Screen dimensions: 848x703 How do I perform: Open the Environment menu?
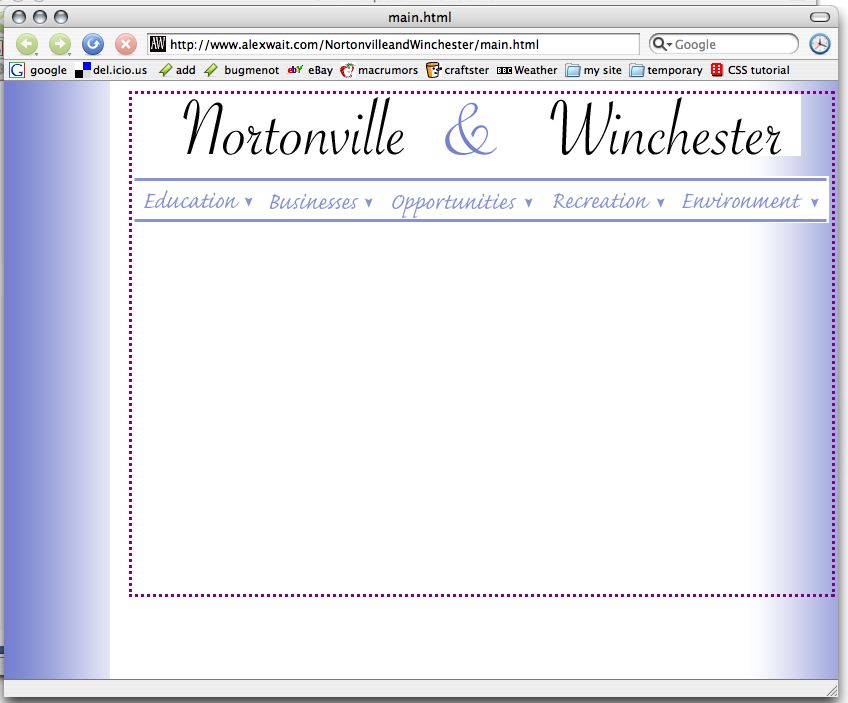coord(740,201)
